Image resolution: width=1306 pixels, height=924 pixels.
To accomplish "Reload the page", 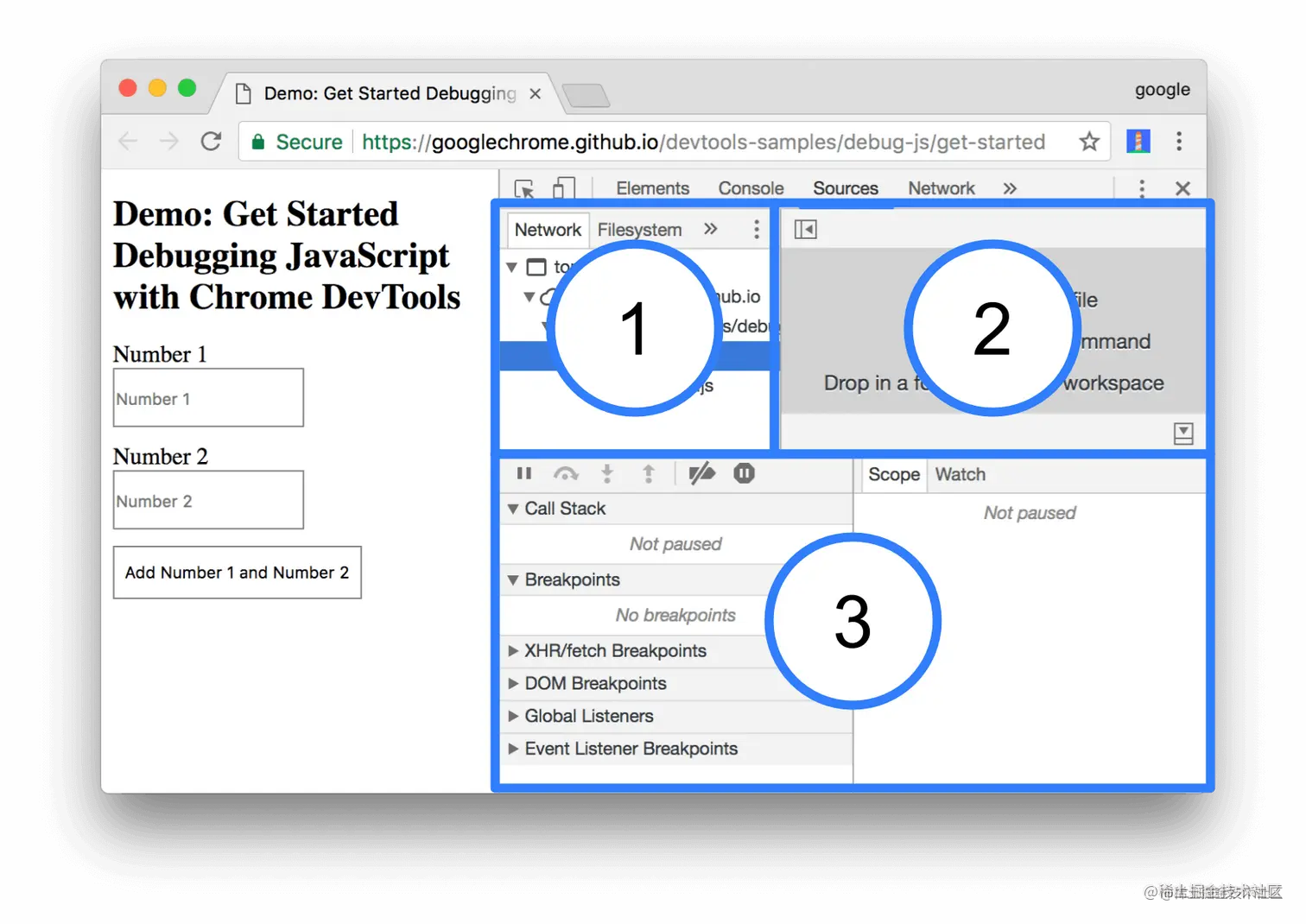I will point(211,142).
